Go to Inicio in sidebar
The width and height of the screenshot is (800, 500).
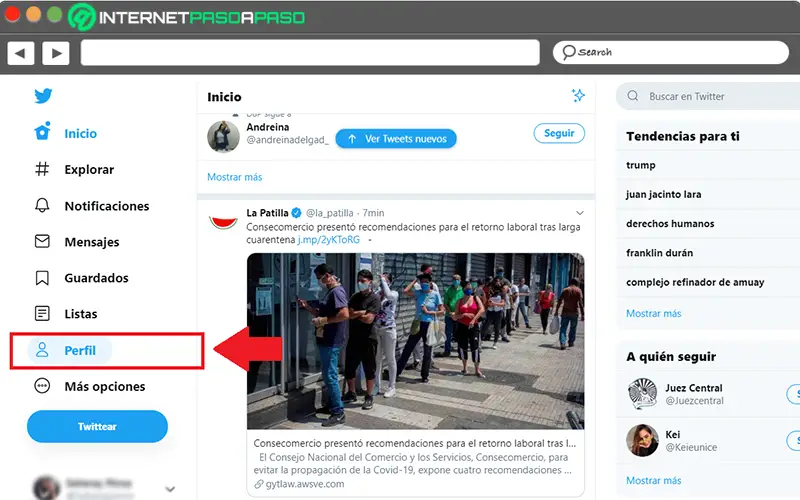click(x=80, y=134)
